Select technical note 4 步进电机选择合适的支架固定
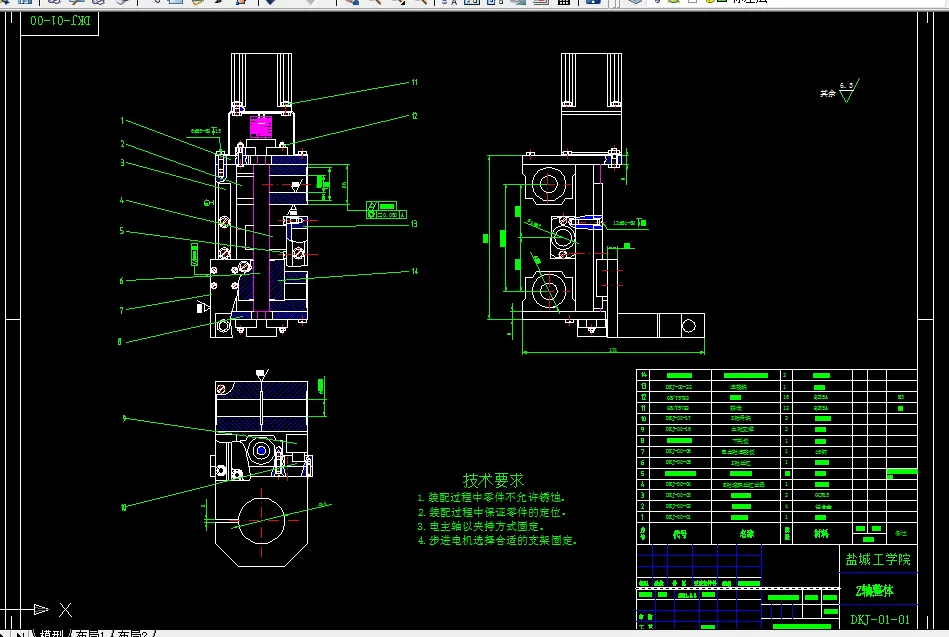The image size is (949, 637). pos(497,540)
